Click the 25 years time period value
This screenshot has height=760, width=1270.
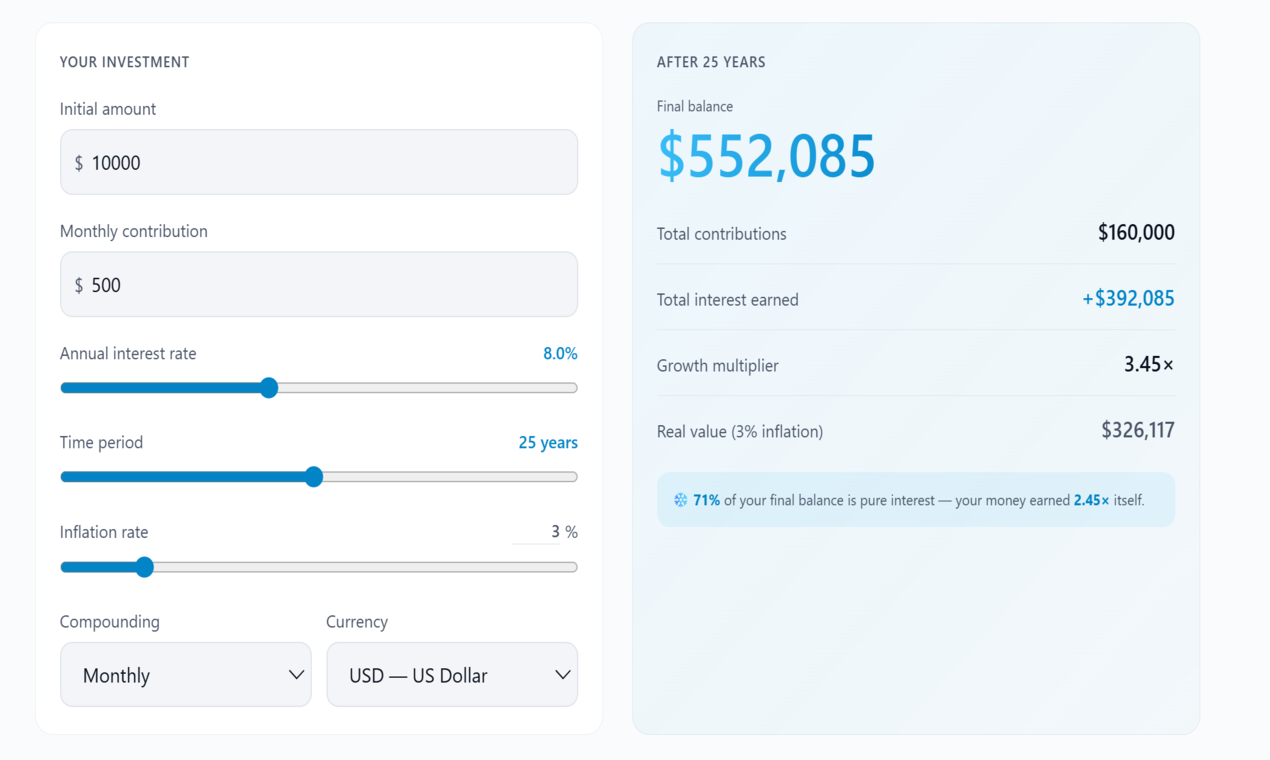click(548, 443)
